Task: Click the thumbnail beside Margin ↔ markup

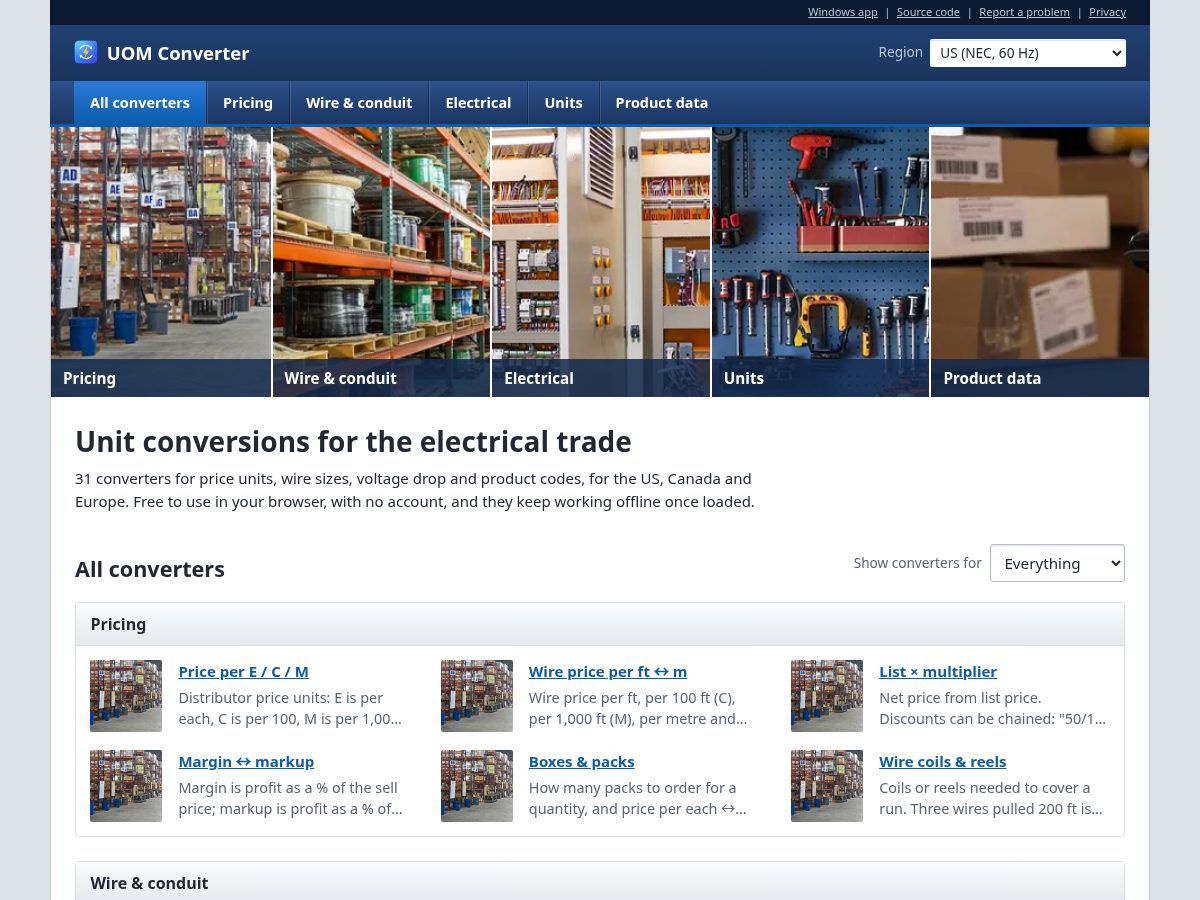Action: coord(126,786)
